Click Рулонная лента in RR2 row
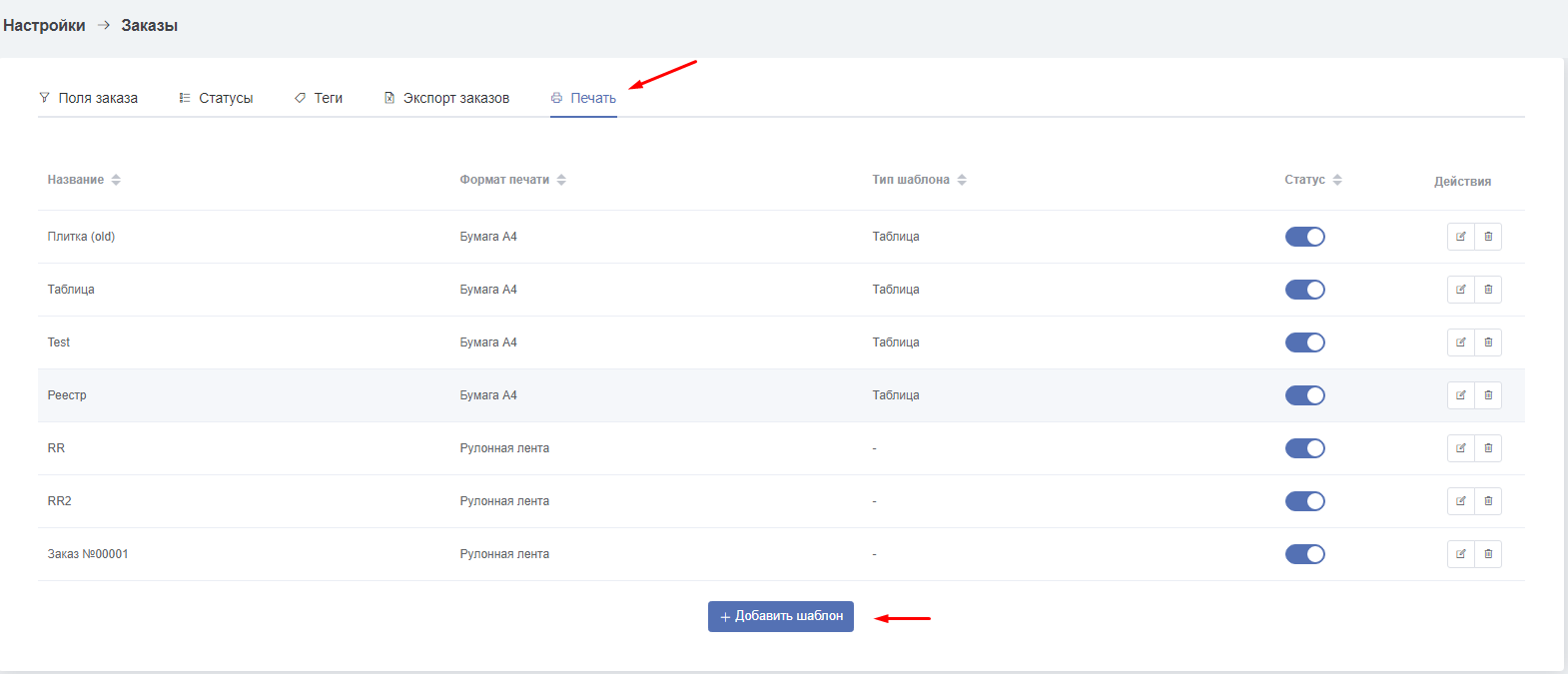Screen dimensions: 1568x674 tap(504, 501)
